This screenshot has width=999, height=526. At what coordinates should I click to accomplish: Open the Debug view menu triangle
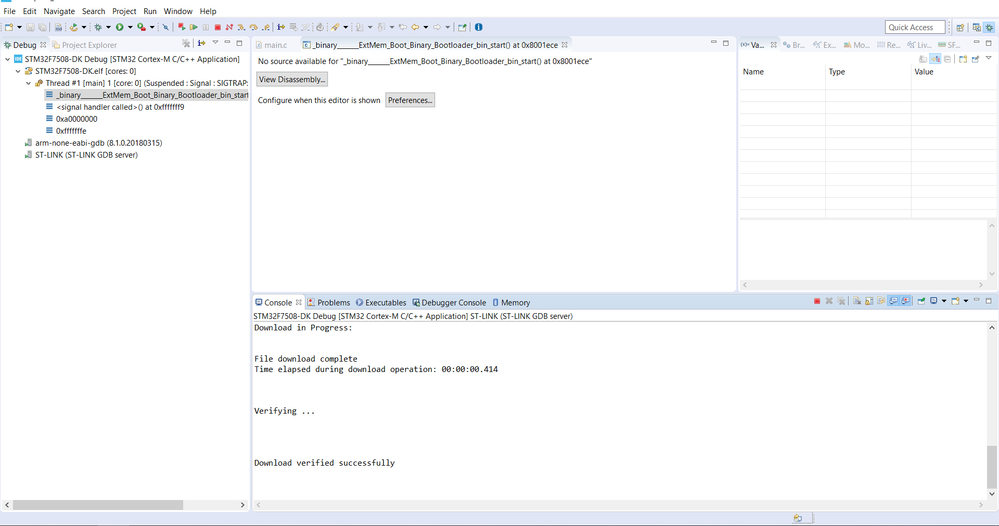pyautogui.click(x=215, y=43)
